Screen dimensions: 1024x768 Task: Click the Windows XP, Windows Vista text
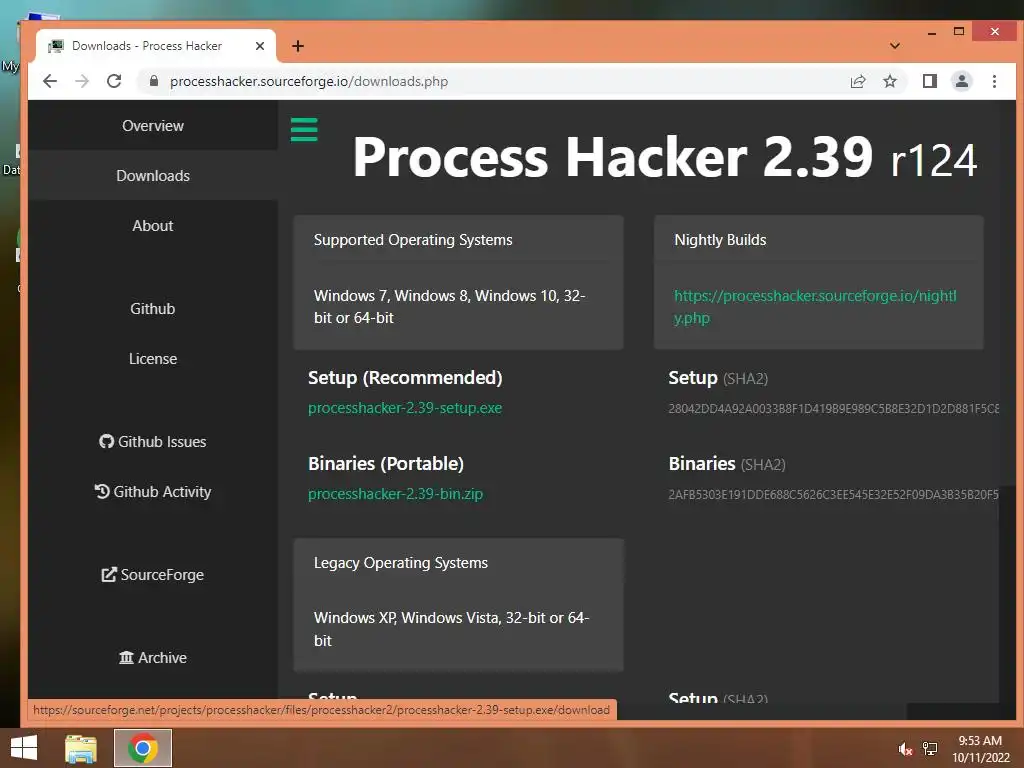pos(451,629)
